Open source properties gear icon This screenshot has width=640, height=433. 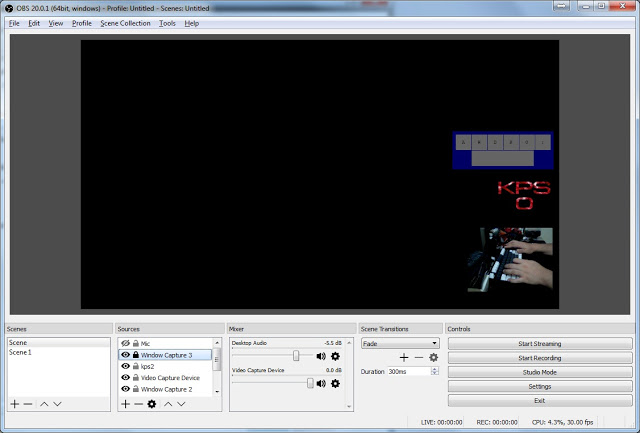click(x=152, y=404)
